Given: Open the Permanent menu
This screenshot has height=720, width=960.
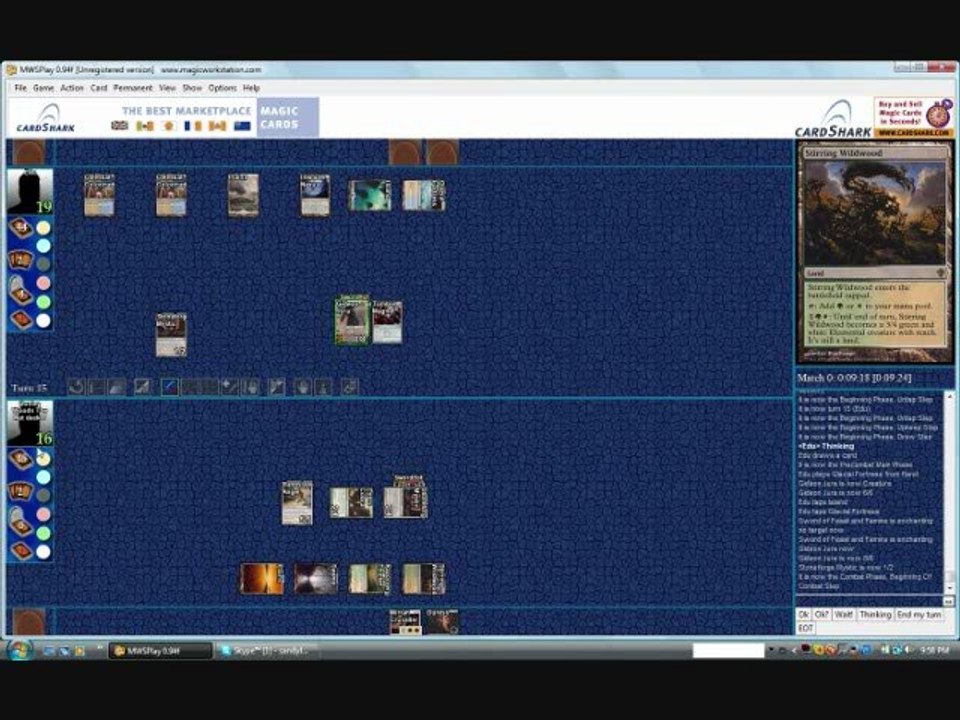Looking at the screenshot, I should coord(133,88).
